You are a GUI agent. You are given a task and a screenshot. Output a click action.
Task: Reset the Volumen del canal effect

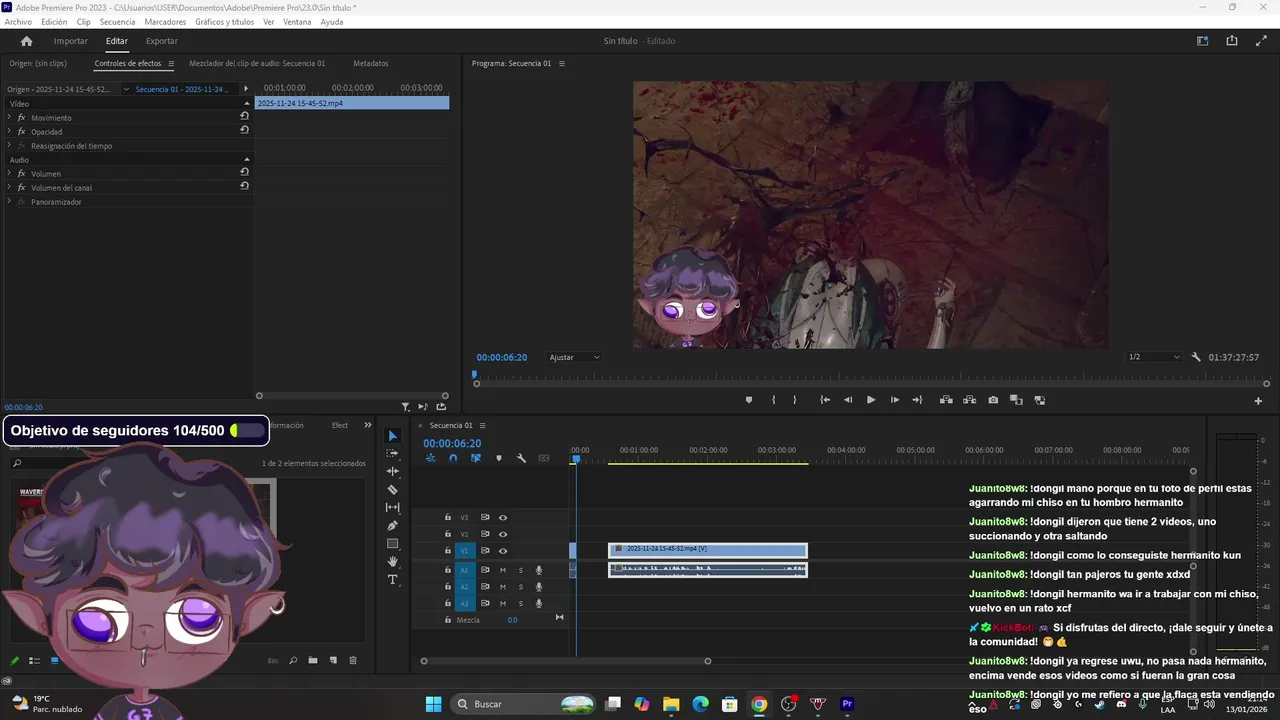point(244,186)
